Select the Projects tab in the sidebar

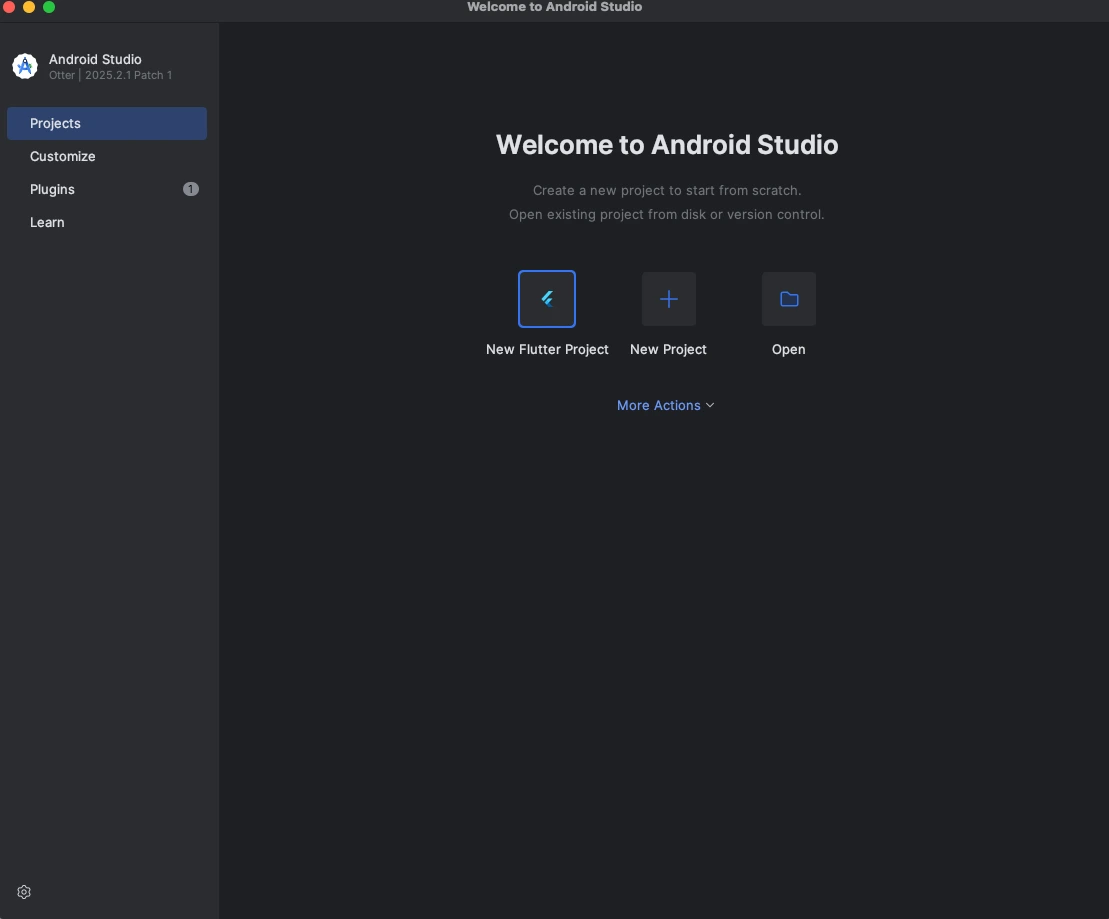click(x=55, y=123)
